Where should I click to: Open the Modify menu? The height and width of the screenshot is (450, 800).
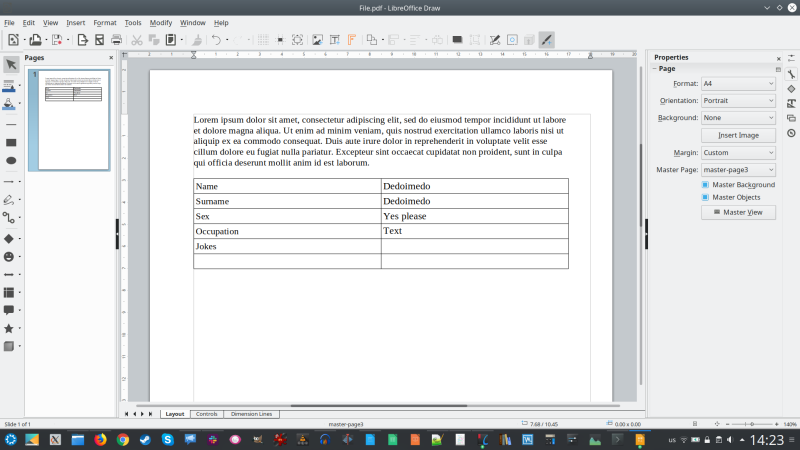pyautogui.click(x=161, y=22)
